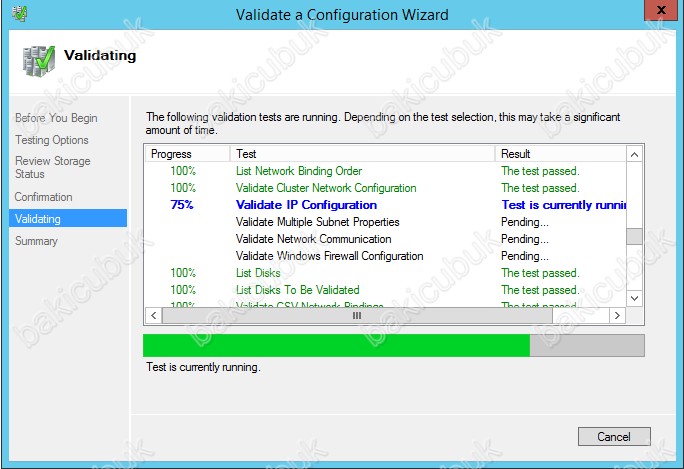This screenshot has height=469, width=684.
Task: Click the Summary step in sidebar
Action: click(x=36, y=241)
